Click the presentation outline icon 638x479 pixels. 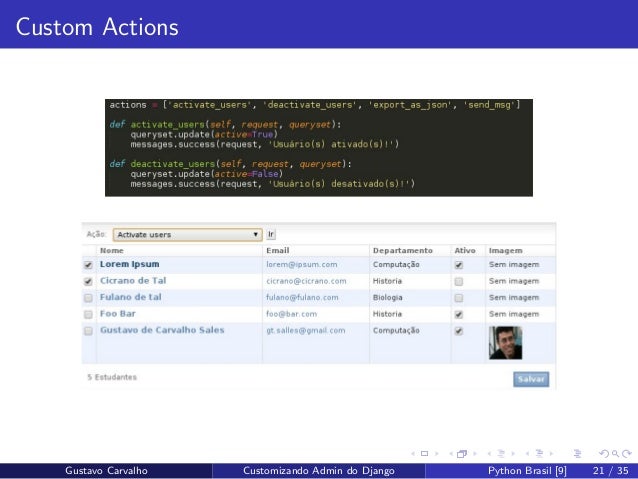(577, 453)
